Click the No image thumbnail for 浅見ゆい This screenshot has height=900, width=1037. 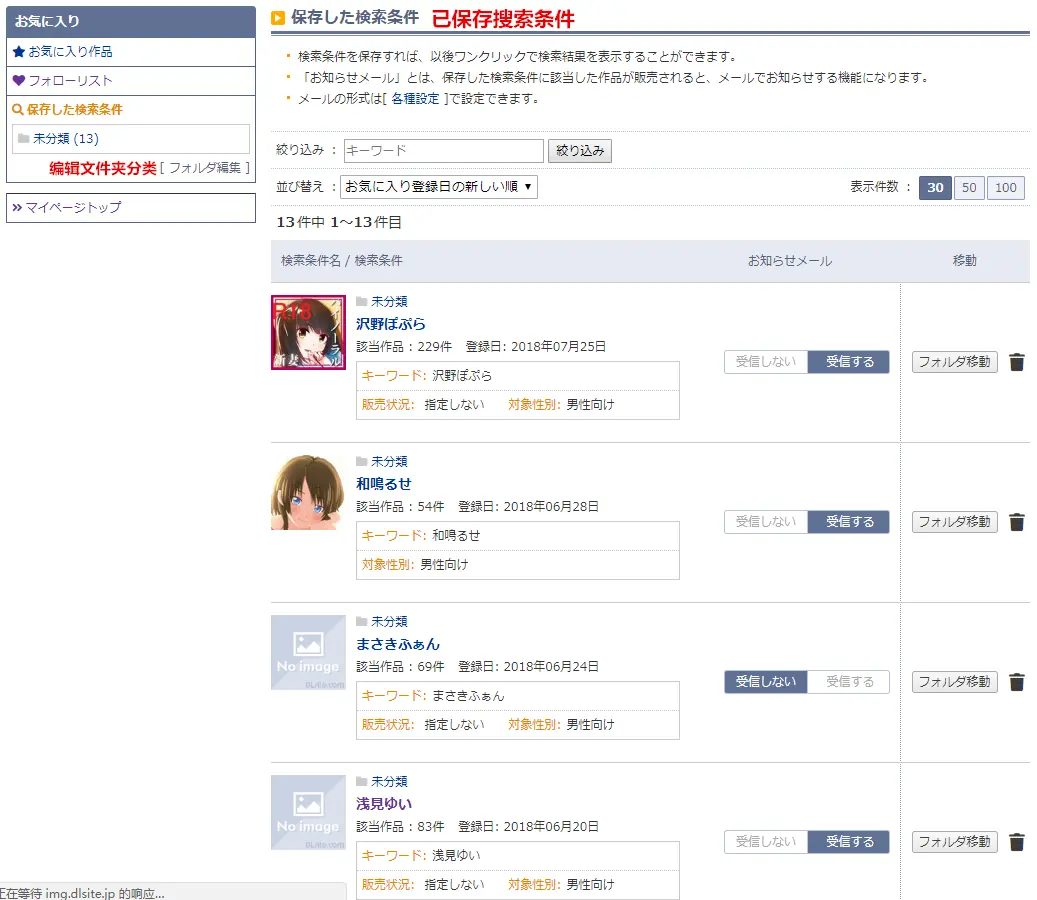(308, 813)
